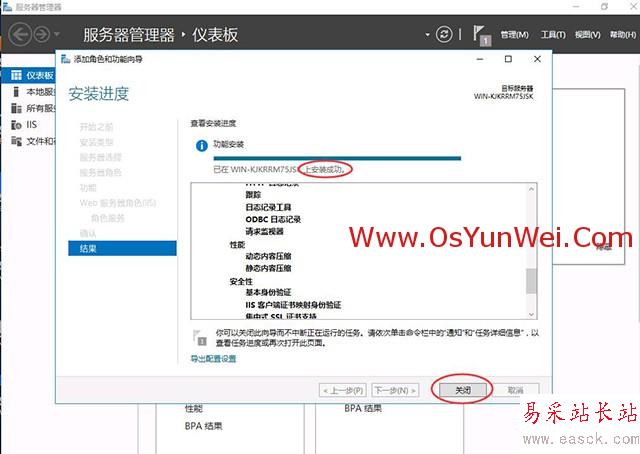640x454 pixels.
Task: Click the installation progress bar
Action: point(337,158)
